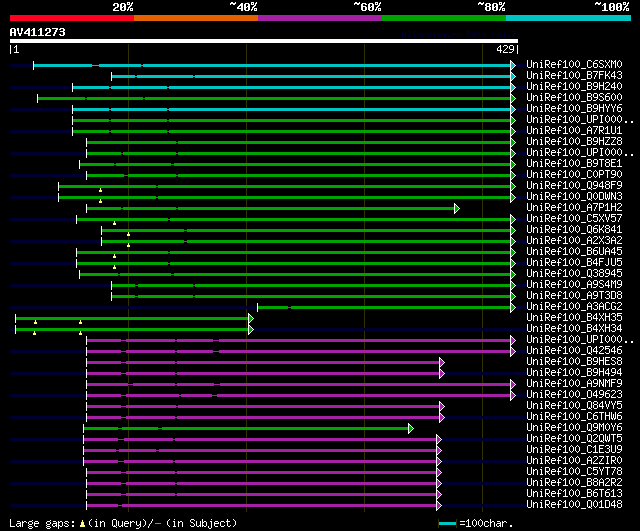Select the UniRef100_B8A2R2 label
Viewport: 640px width, 531px height.
pos(574,483)
